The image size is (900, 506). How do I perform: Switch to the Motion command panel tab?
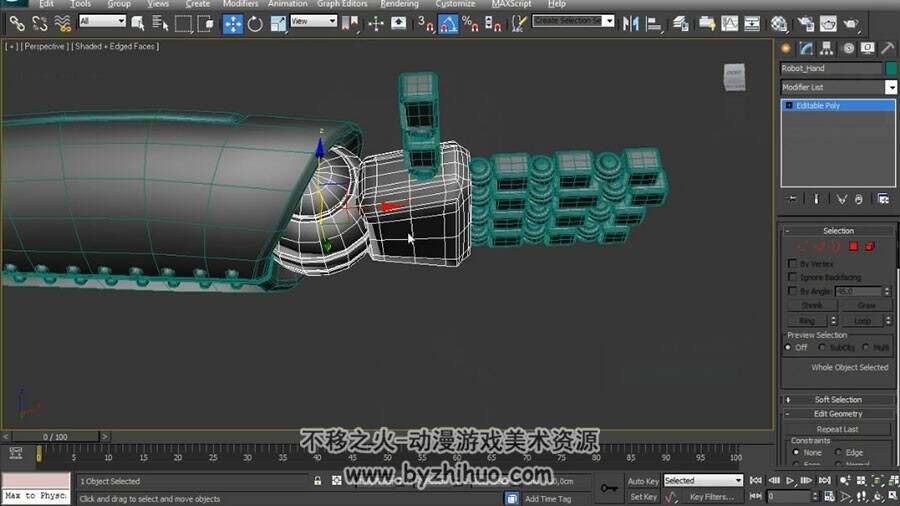(x=848, y=49)
